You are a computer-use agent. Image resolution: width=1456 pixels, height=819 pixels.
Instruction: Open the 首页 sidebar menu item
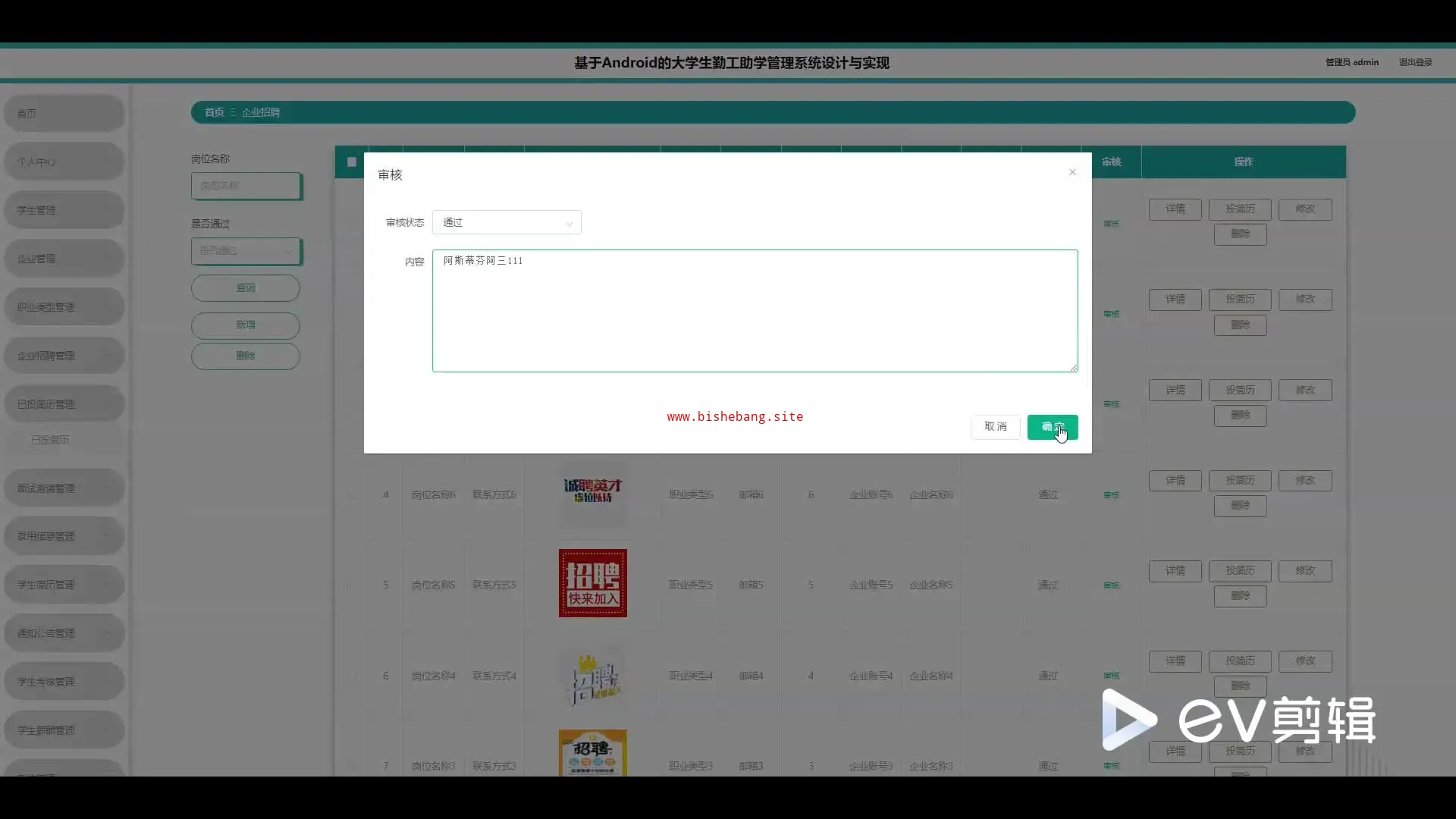click(x=64, y=114)
